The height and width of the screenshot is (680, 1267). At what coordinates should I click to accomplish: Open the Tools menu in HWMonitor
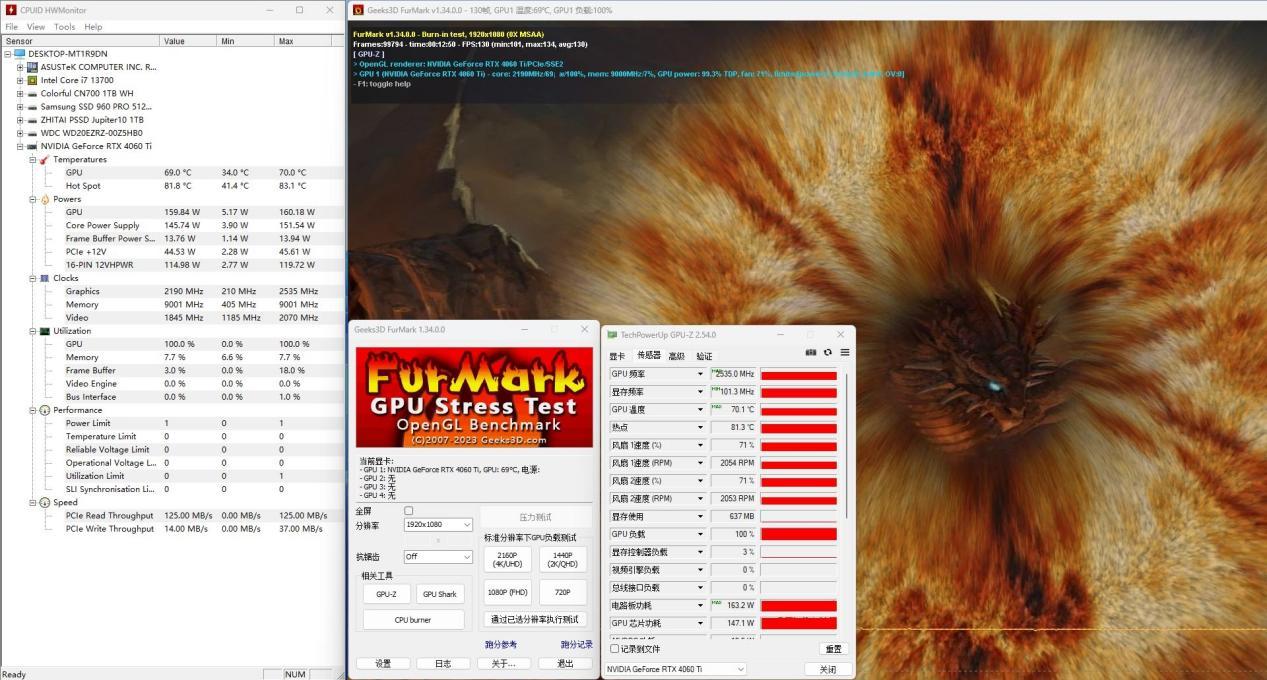(x=64, y=27)
